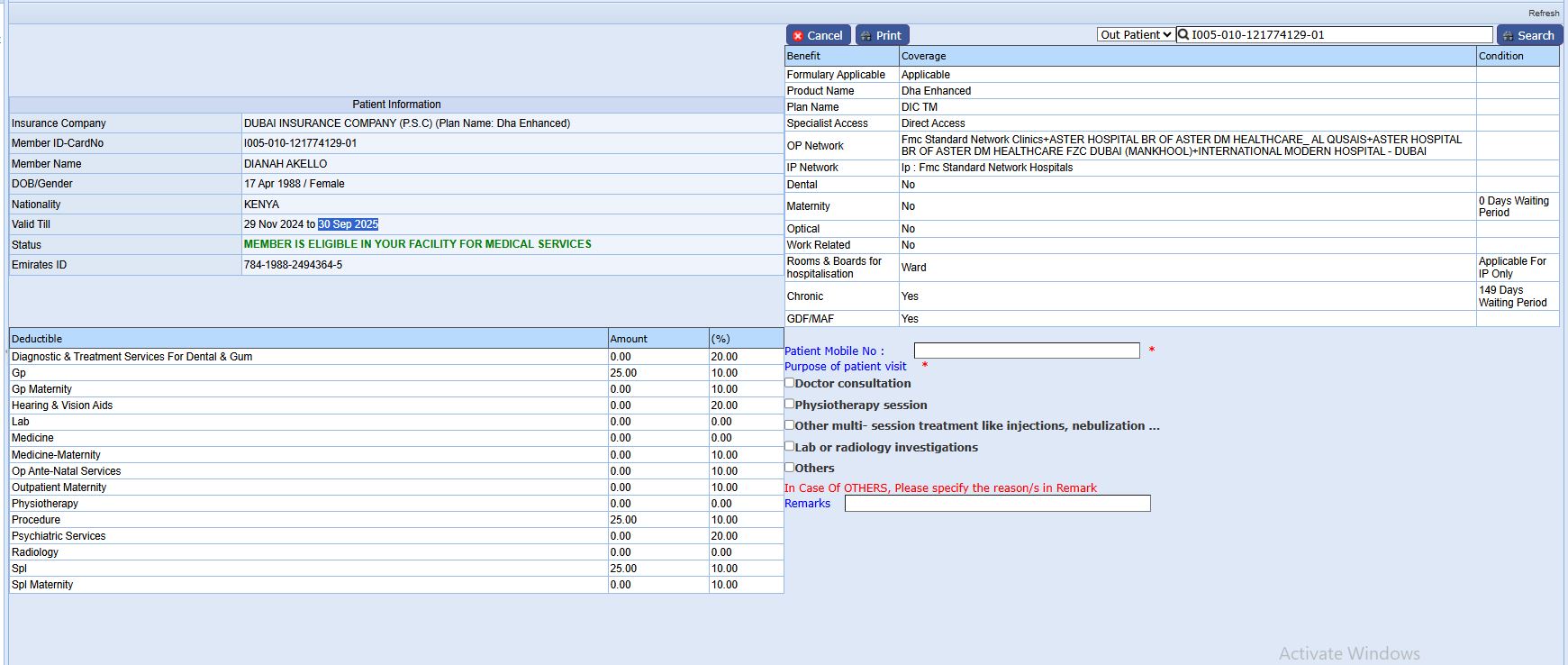Click into the Remarks text box
The image size is (1568, 665).
pyautogui.click(x=997, y=504)
